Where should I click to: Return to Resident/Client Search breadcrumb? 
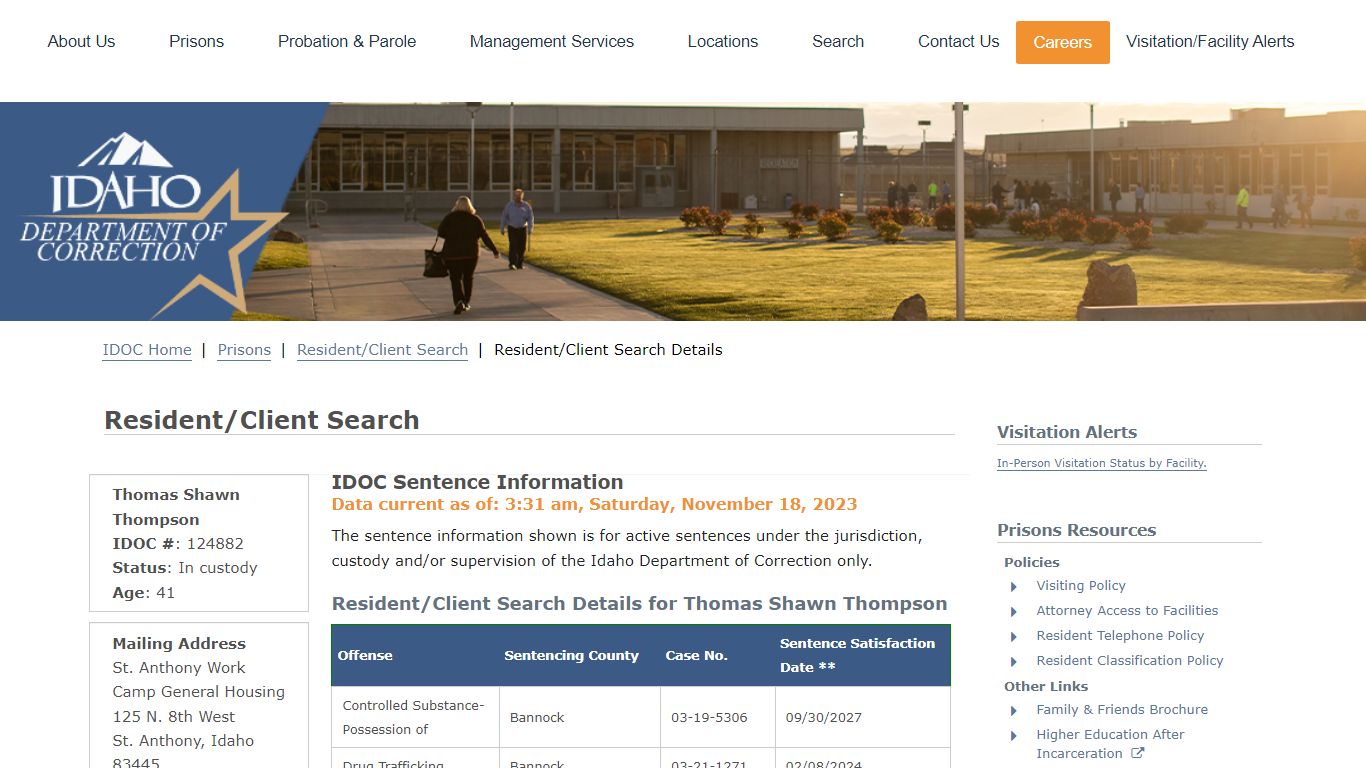382,350
